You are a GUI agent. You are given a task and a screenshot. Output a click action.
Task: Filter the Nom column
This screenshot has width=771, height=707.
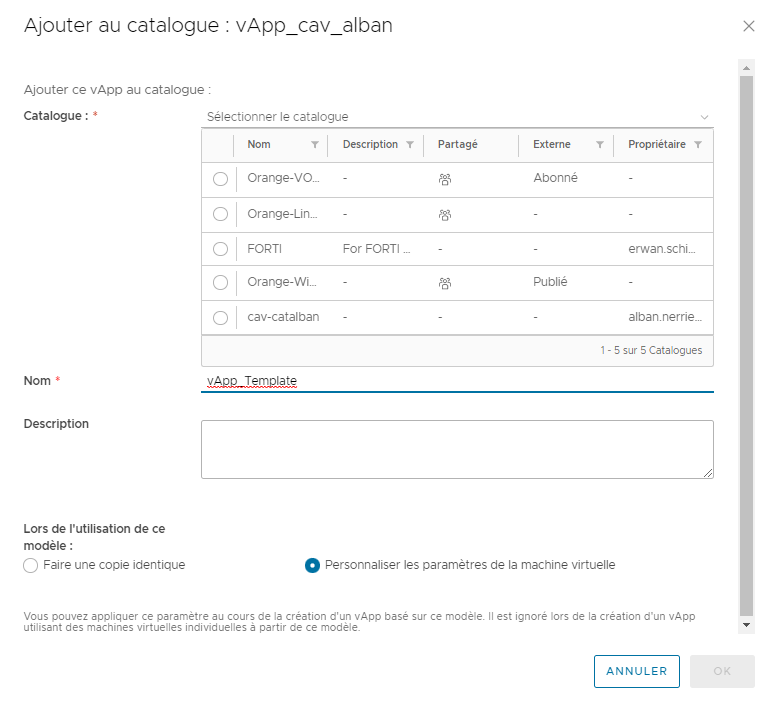point(315,145)
